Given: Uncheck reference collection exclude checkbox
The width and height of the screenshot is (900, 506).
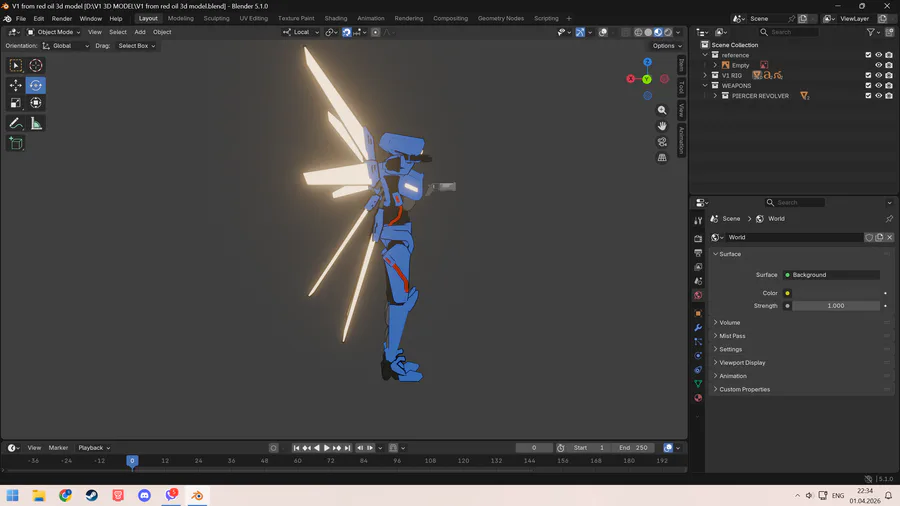Looking at the screenshot, I should coord(868,55).
